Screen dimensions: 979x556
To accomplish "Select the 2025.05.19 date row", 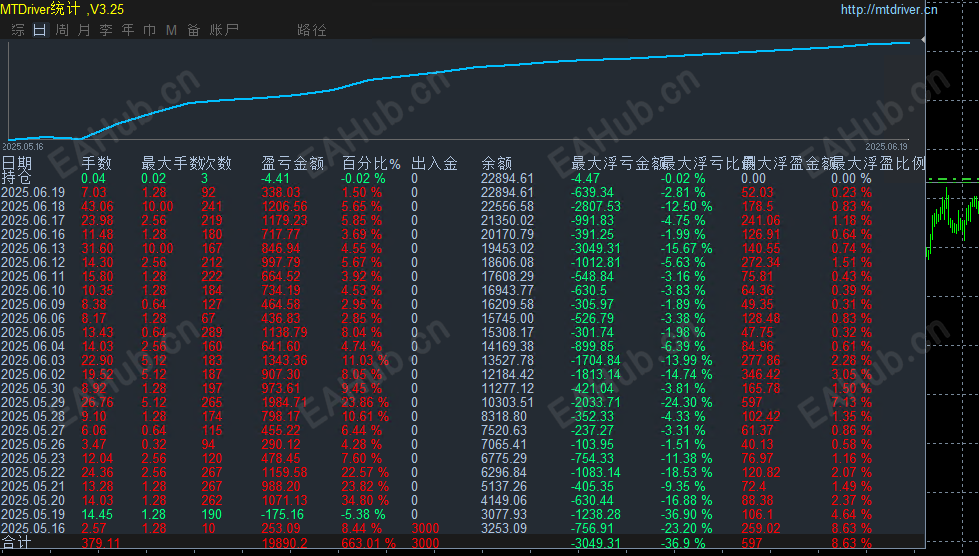I will click(33, 514).
